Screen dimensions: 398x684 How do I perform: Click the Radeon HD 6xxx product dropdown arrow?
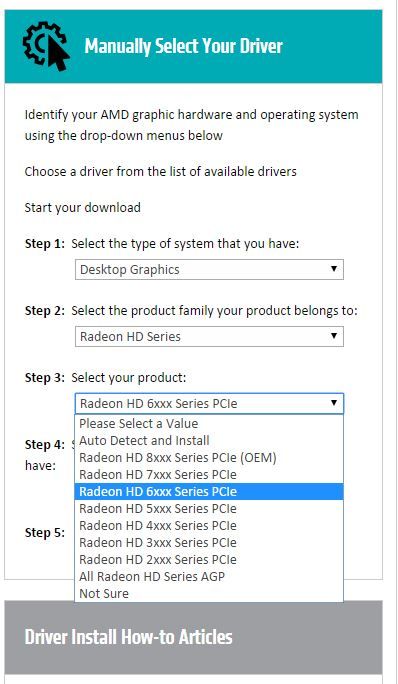334,403
